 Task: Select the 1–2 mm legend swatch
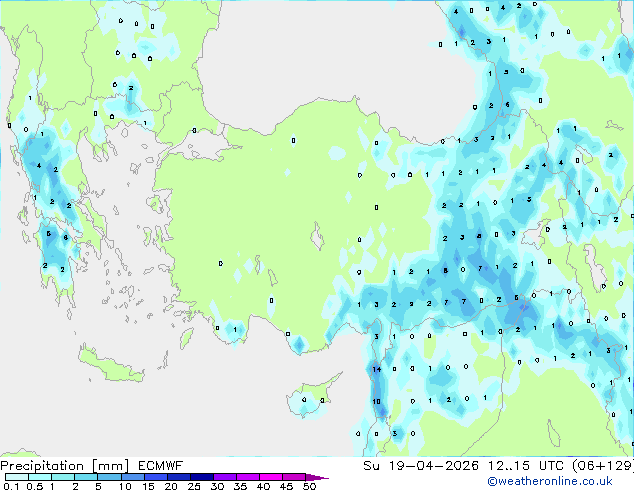[x=63, y=477]
